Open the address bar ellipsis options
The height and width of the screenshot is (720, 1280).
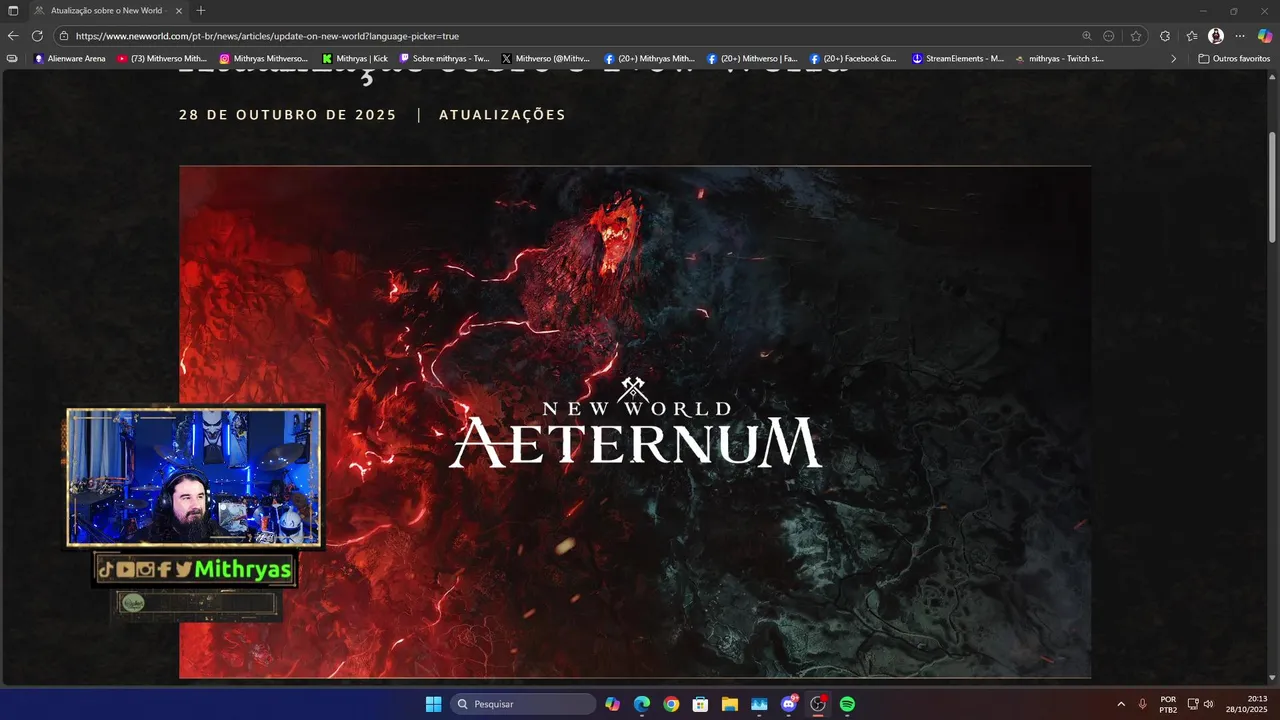1109,36
